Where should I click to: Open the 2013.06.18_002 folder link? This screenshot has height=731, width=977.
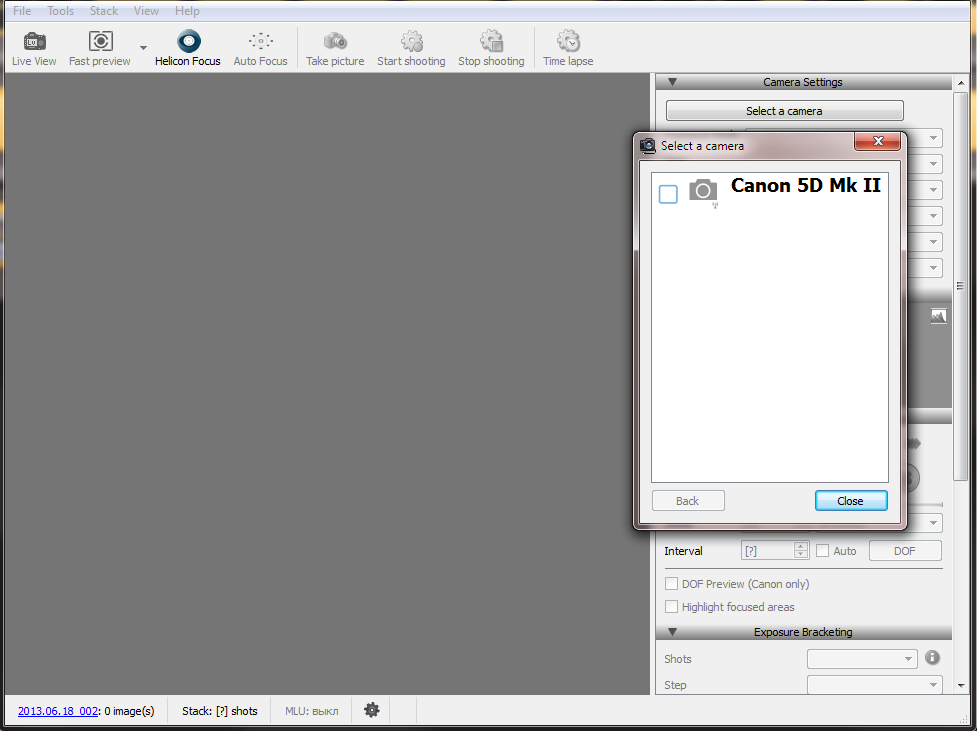coord(58,711)
